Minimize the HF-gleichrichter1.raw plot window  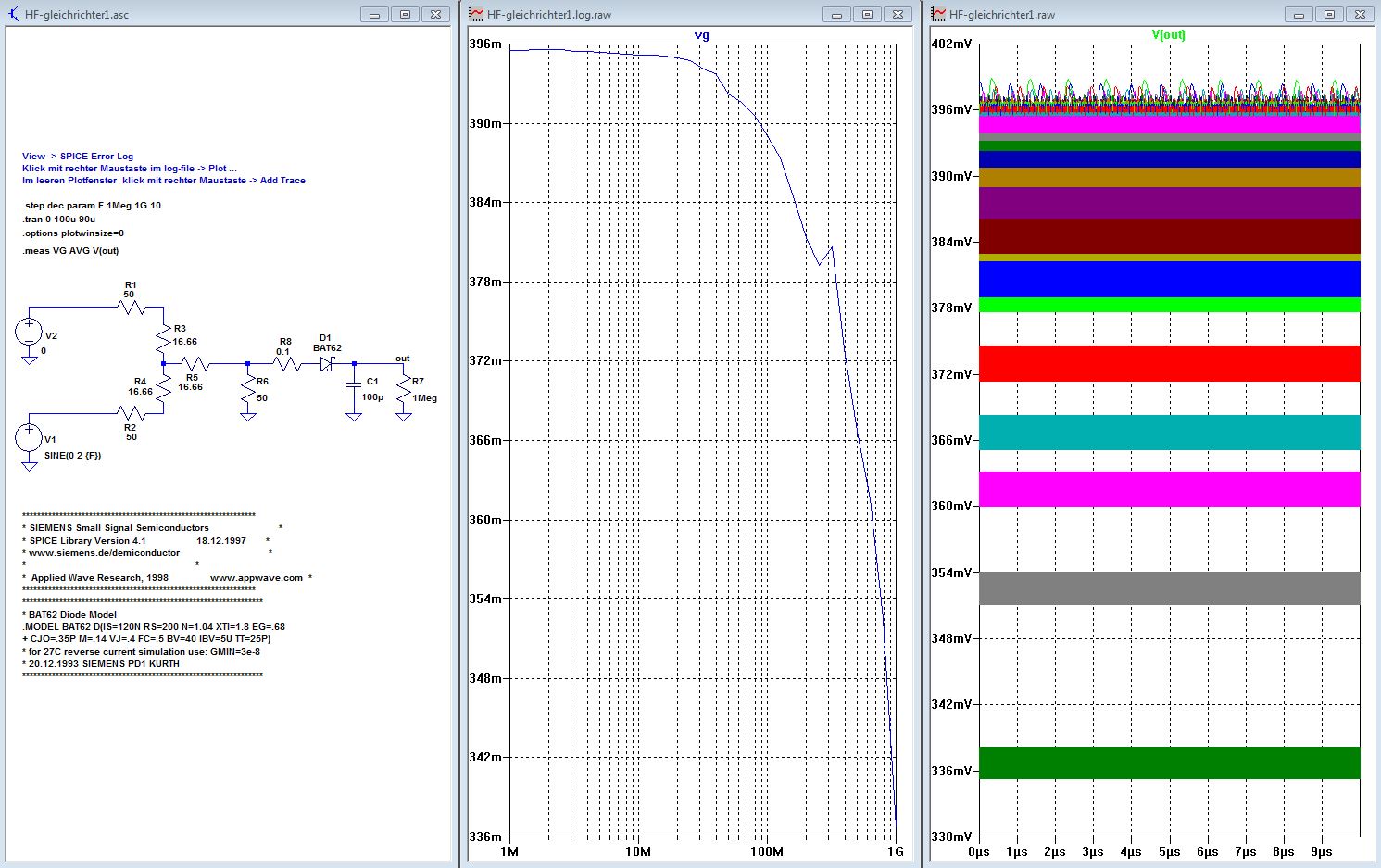point(1299,15)
